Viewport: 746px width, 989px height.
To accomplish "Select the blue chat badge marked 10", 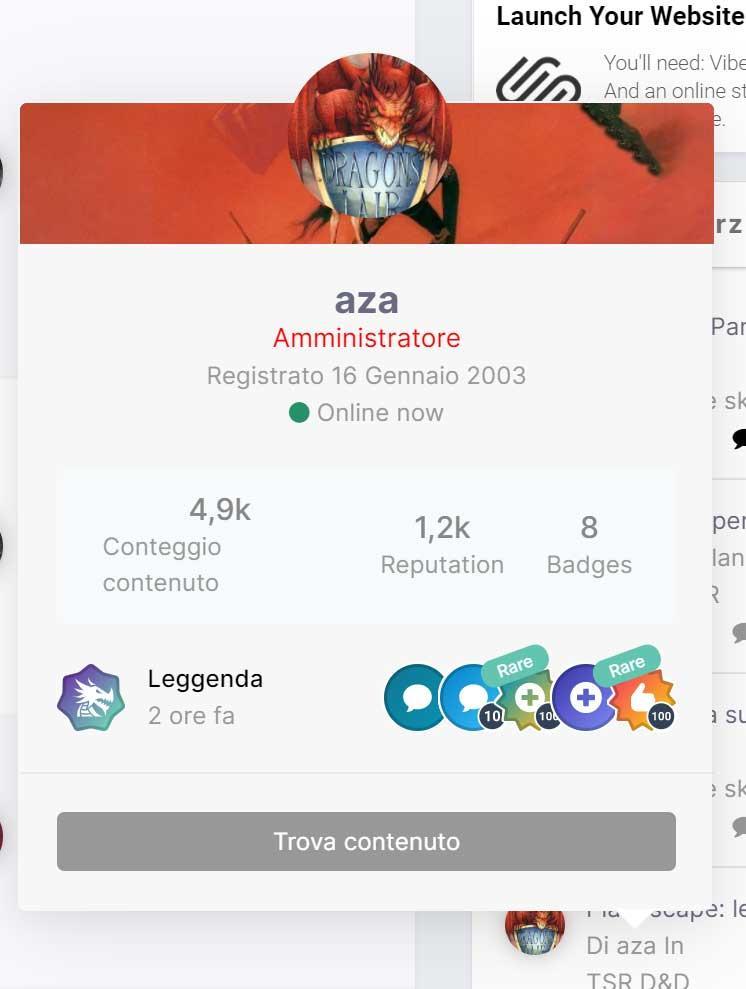I will coord(470,697).
